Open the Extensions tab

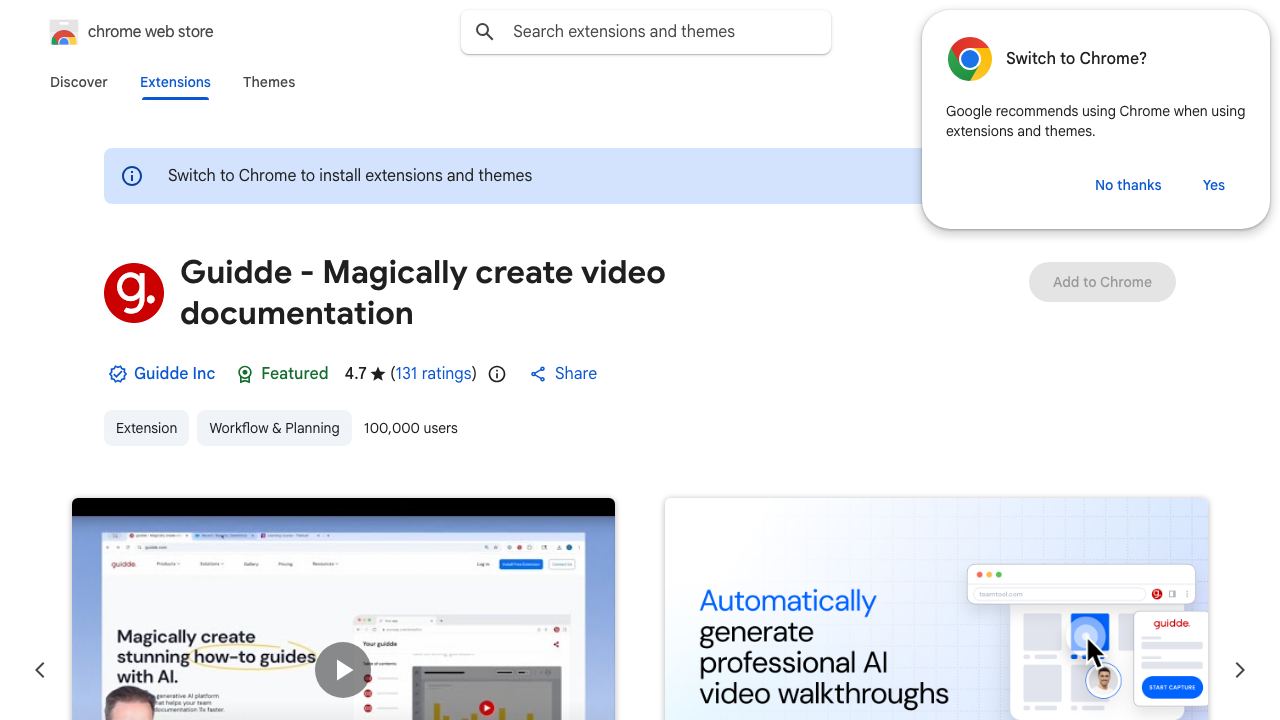tap(175, 82)
